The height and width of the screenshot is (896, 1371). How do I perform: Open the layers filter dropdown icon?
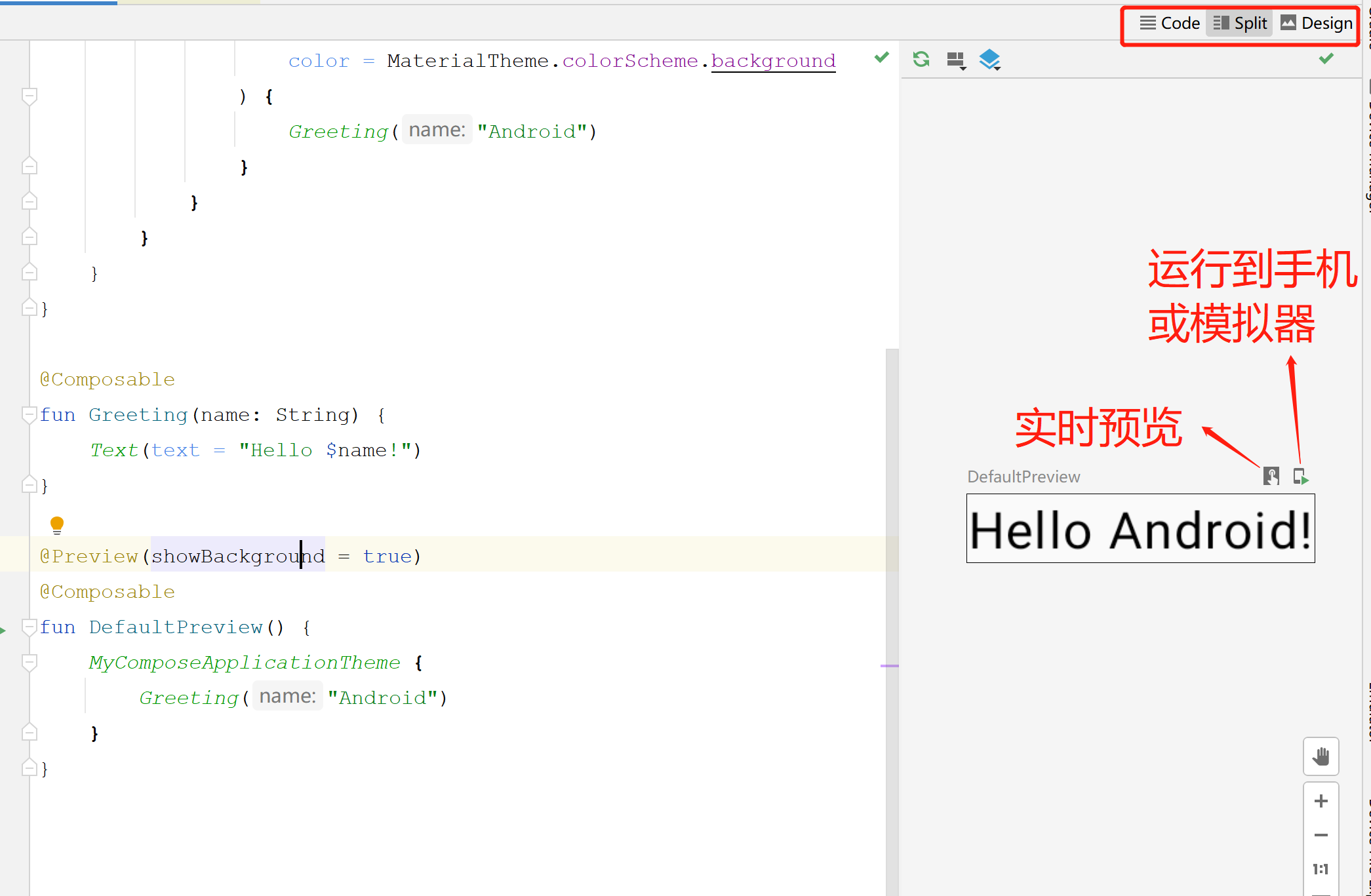pyautogui.click(x=989, y=60)
